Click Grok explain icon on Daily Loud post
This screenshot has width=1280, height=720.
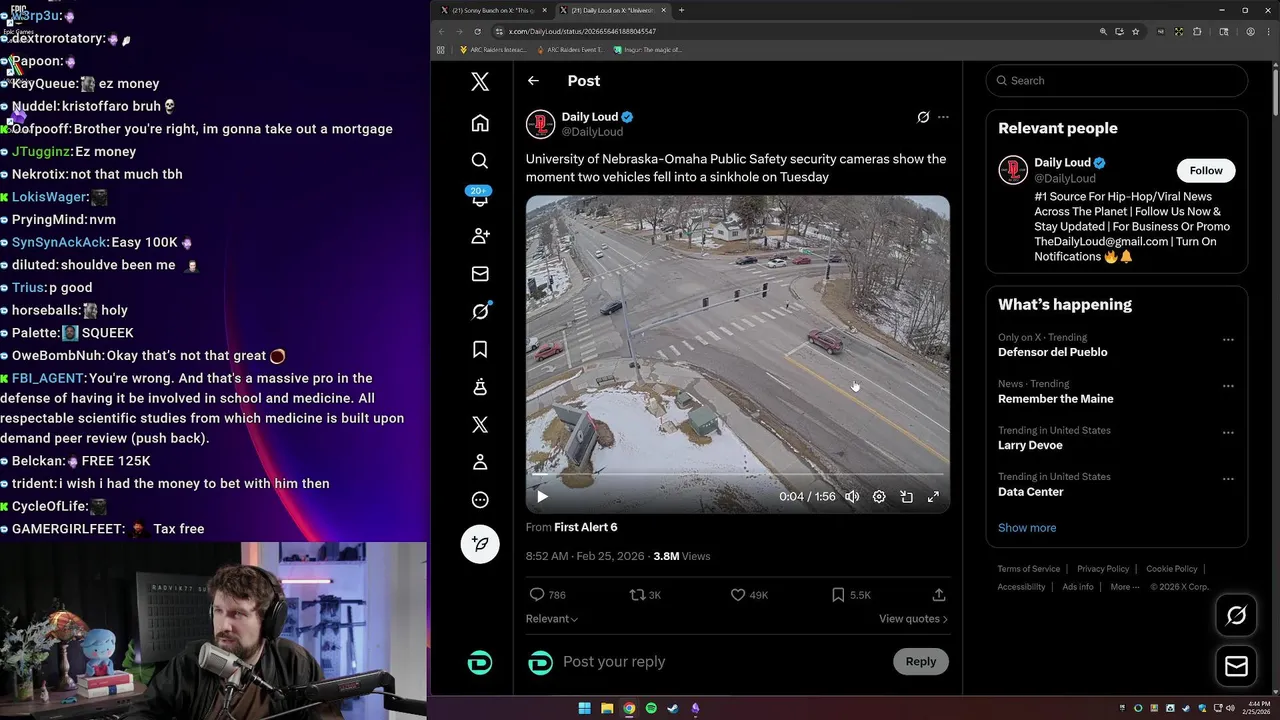(923, 117)
